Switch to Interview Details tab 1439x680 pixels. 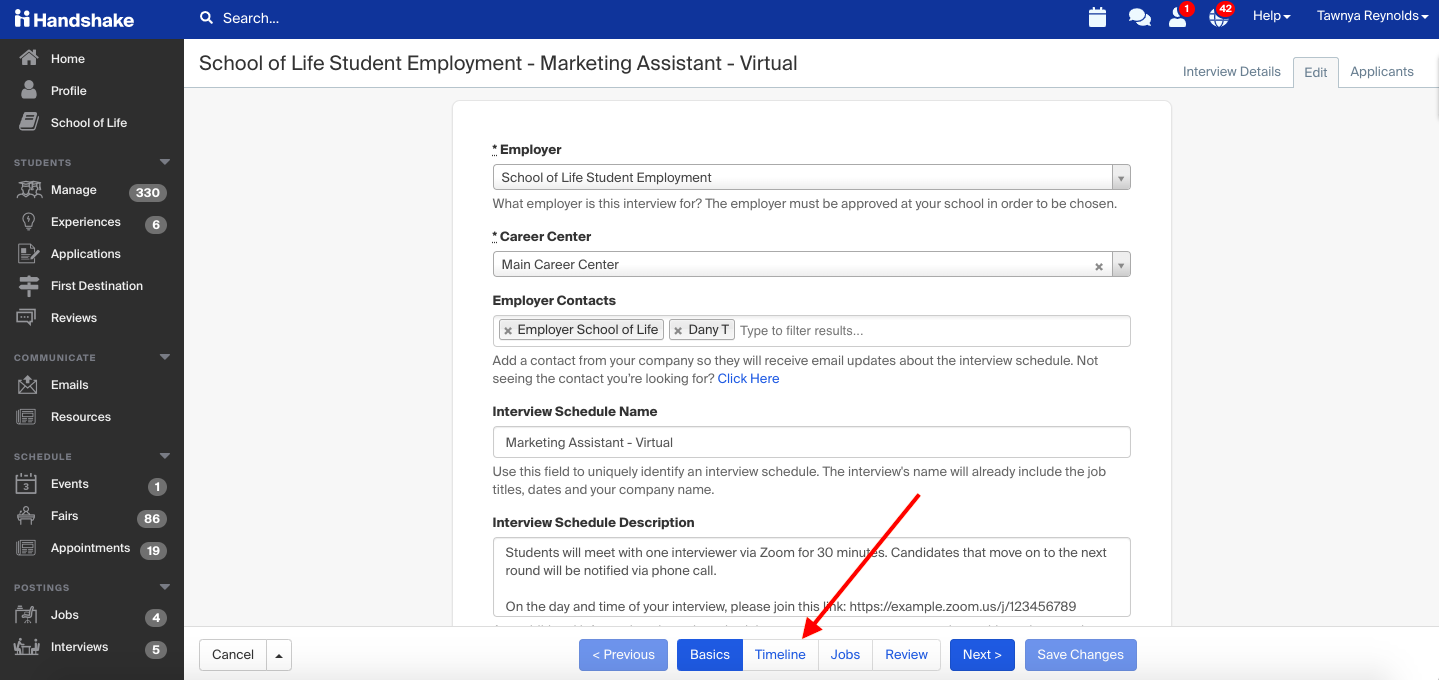(x=1231, y=72)
